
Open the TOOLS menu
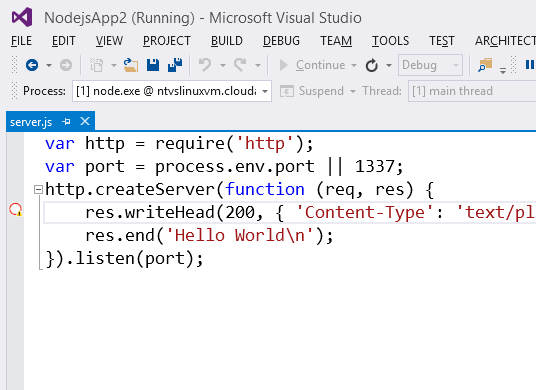click(x=390, y=41)
